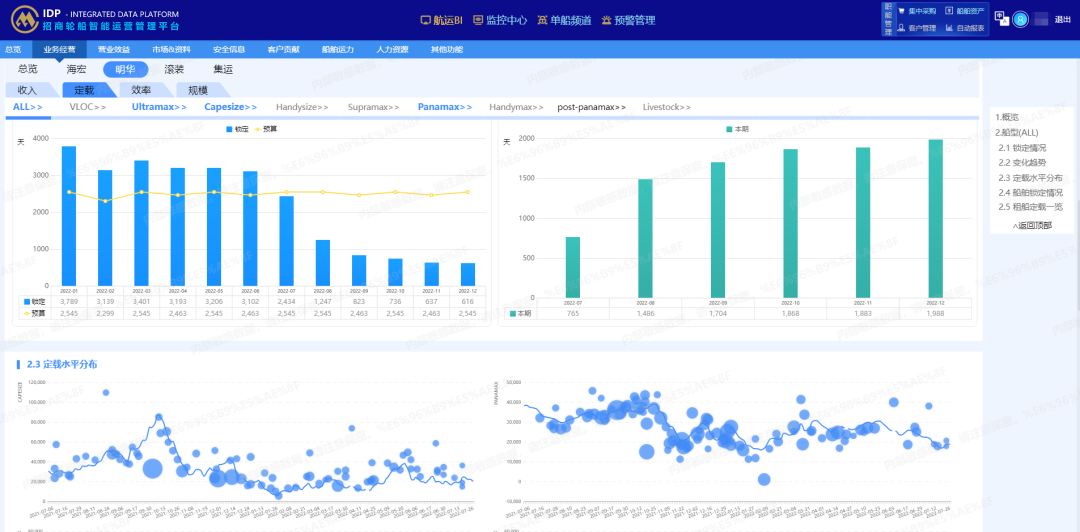This screenshot has height=532, width=1080.
Task: Jump to 1.概览 in the outline
Action: click(1008, 117)
